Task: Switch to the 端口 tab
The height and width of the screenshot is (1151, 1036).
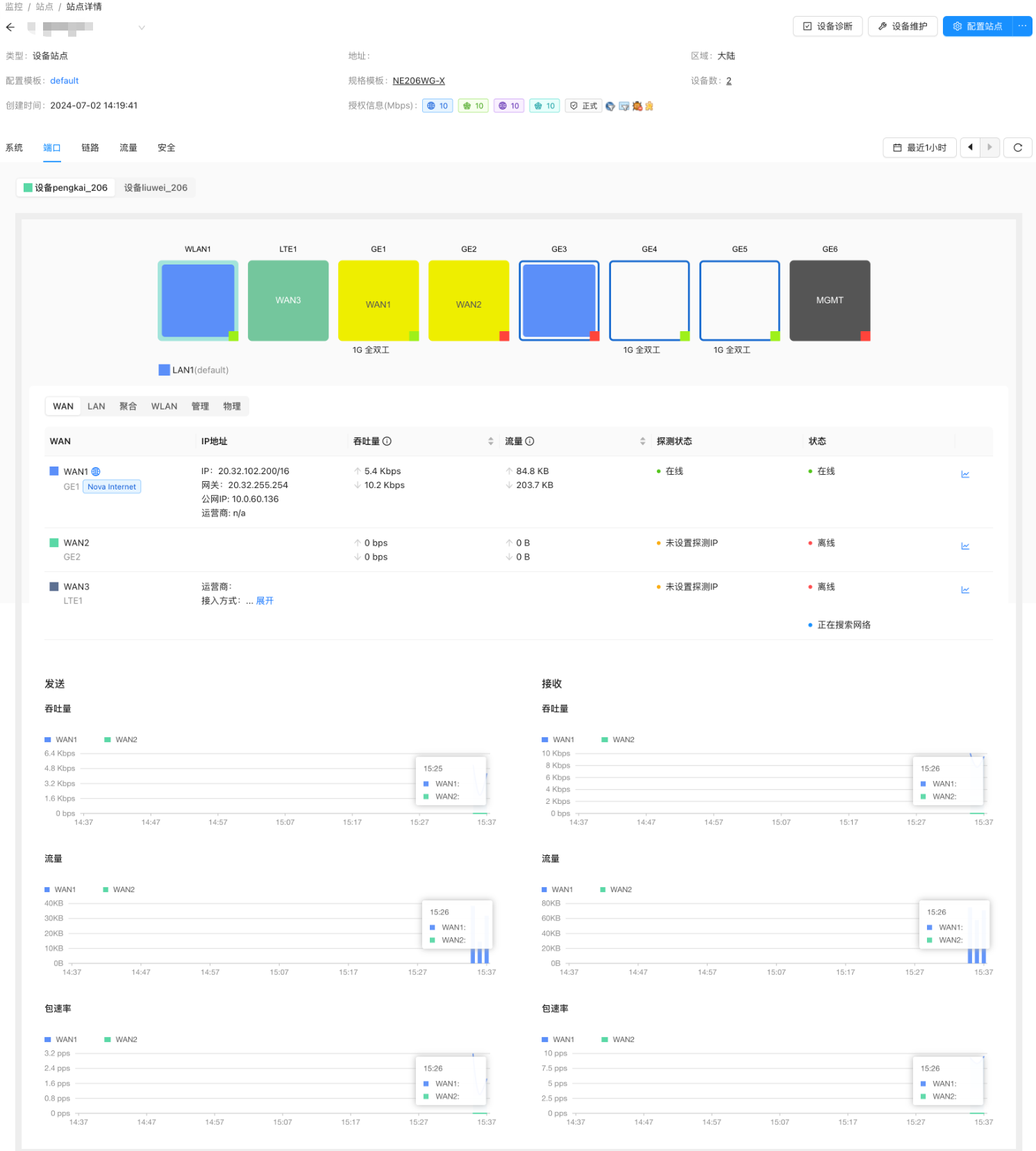Action: [52, 148]
